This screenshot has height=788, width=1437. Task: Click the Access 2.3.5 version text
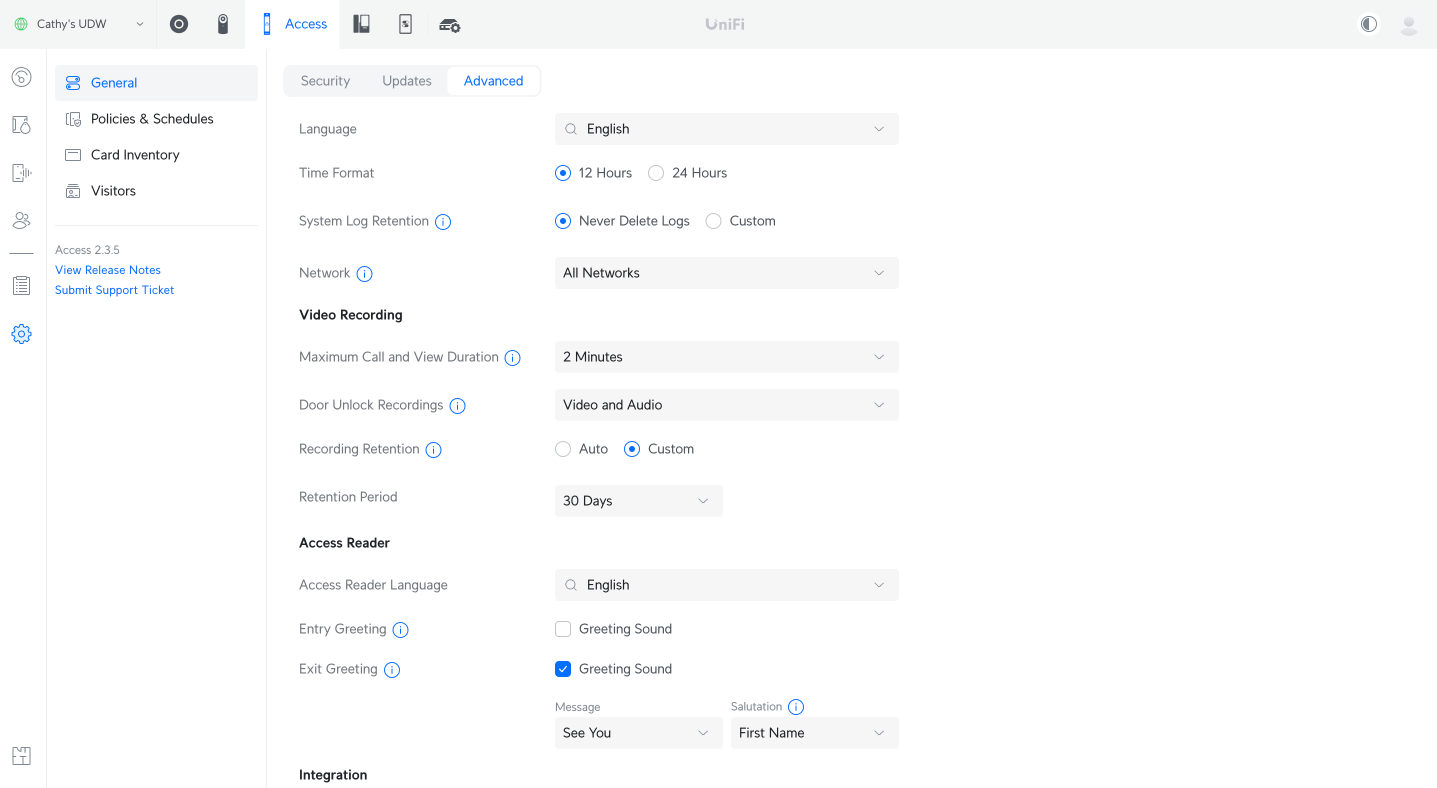pos(87,250)
